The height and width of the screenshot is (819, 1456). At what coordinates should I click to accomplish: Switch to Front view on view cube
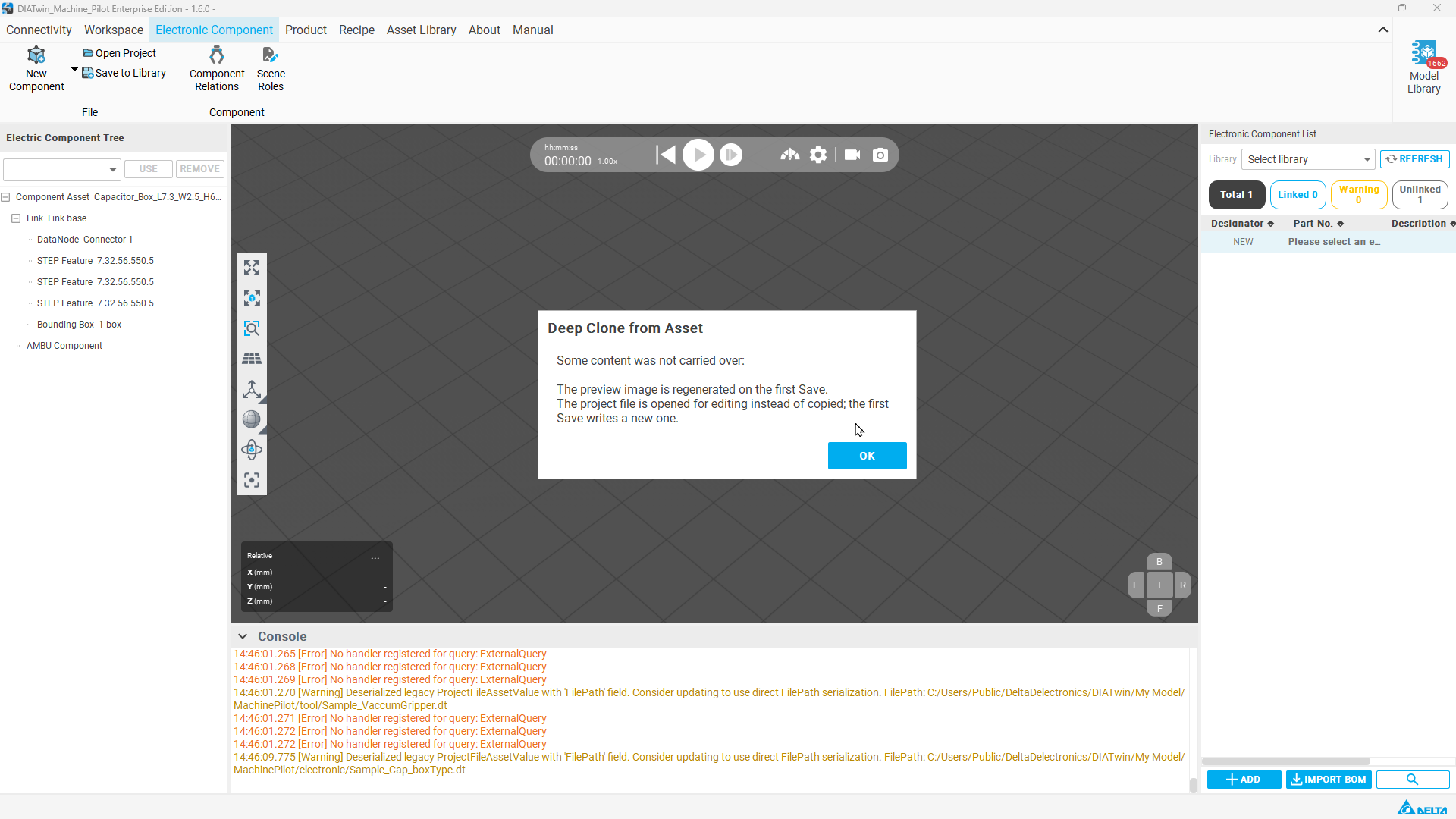click(1159, 608)
